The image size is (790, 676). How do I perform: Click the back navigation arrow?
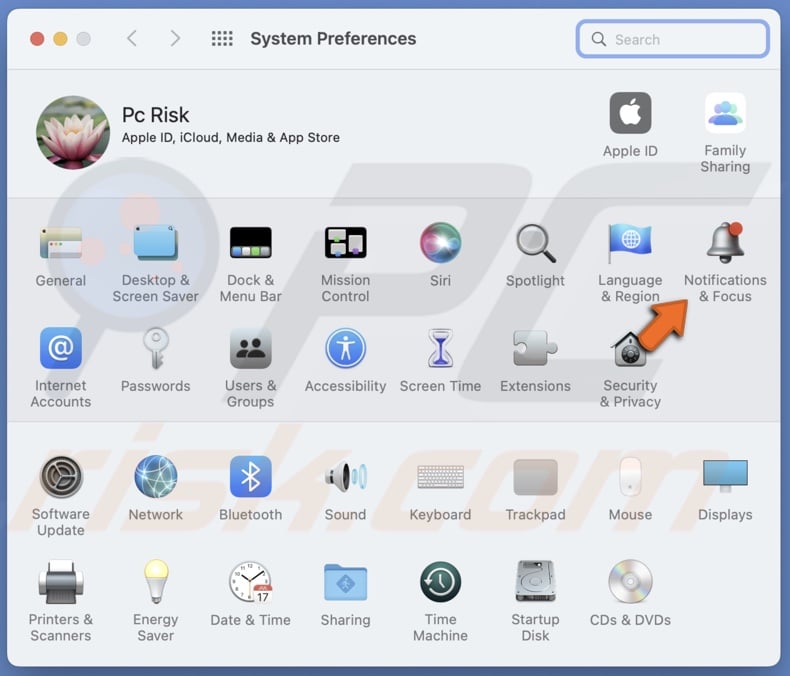(132, 39)
